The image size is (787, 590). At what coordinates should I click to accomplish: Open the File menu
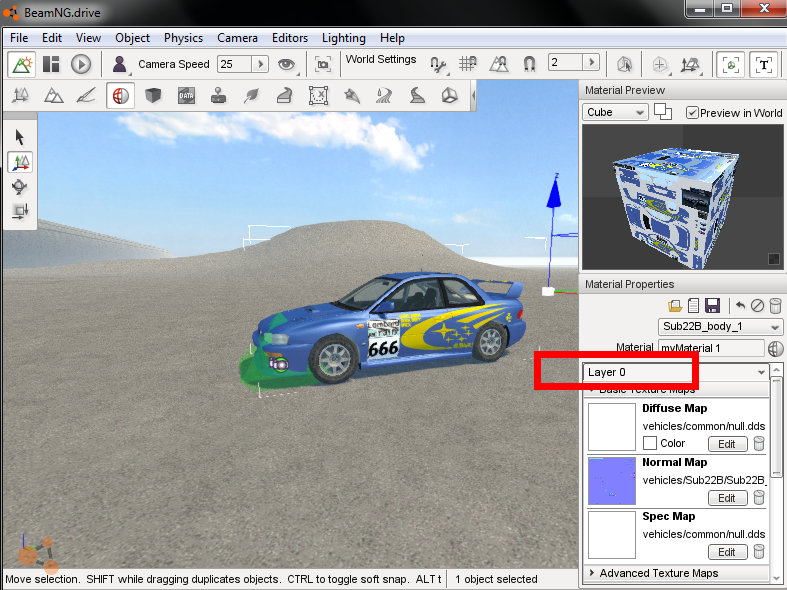point(19,38)
